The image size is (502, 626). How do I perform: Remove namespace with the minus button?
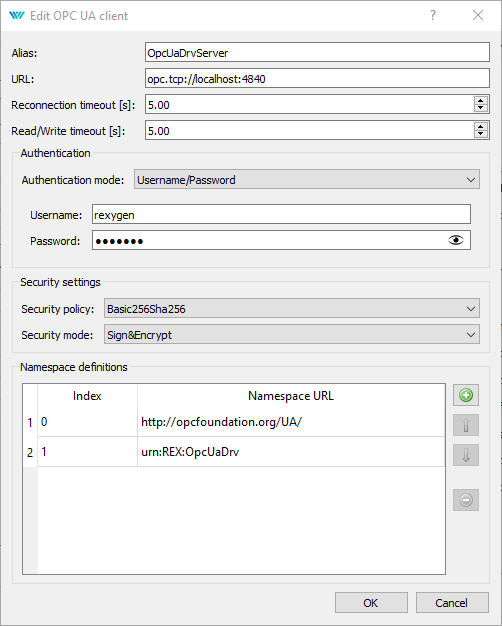(466, 500)
